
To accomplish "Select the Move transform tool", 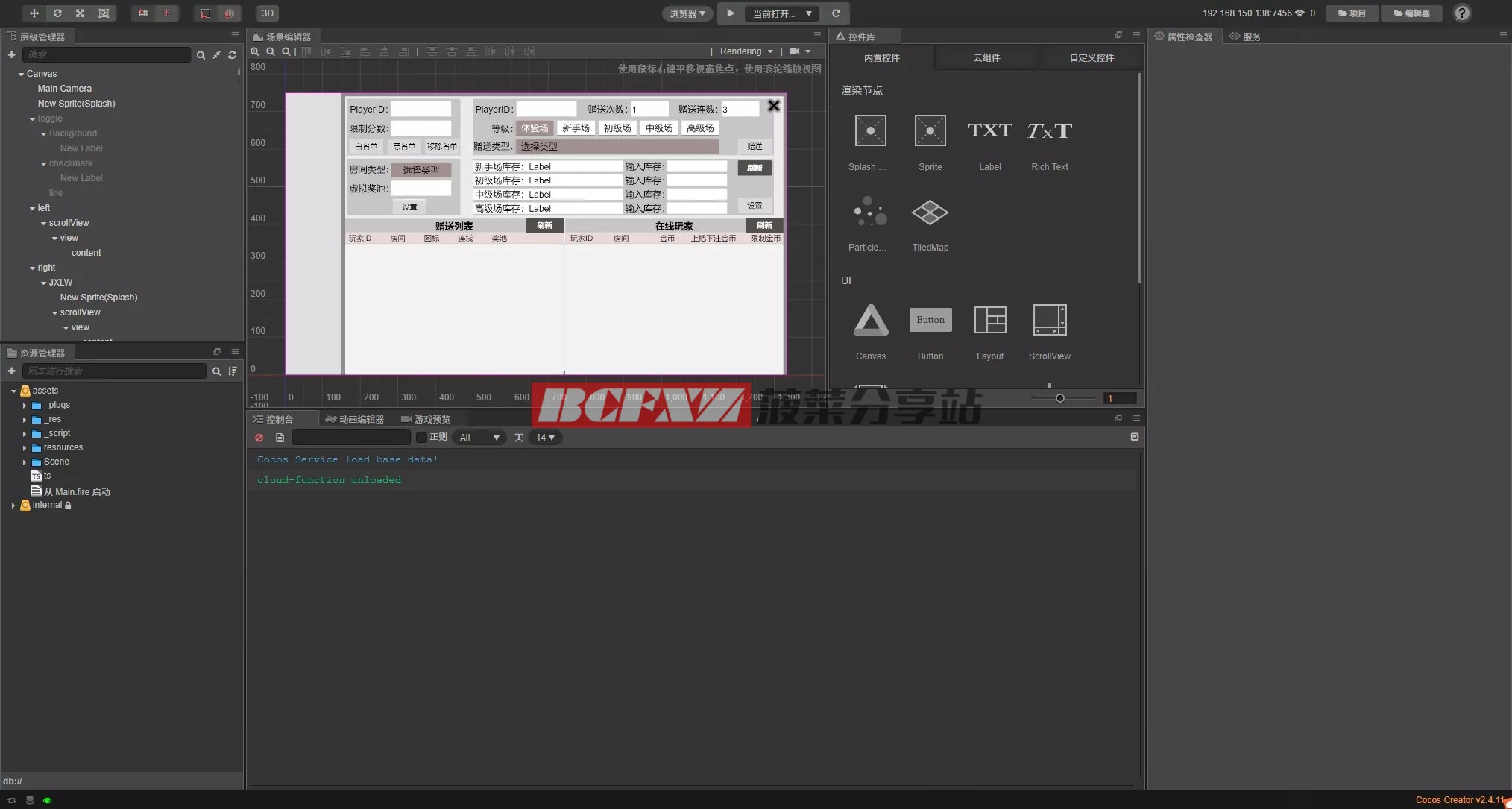I will (x=34, y=13).
